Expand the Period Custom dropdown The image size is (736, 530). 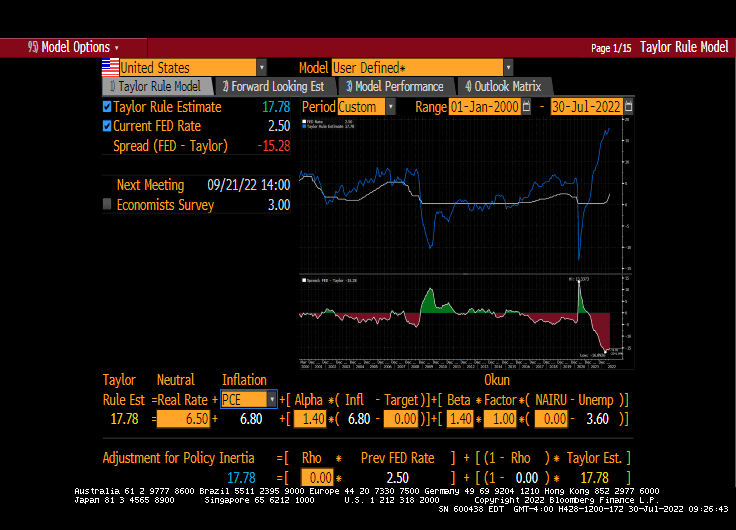point(390,107)
